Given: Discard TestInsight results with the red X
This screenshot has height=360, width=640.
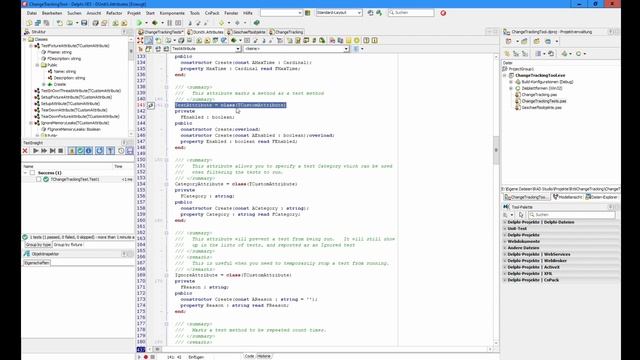Looking at the screenshot, I should click(x=25, y=151).
